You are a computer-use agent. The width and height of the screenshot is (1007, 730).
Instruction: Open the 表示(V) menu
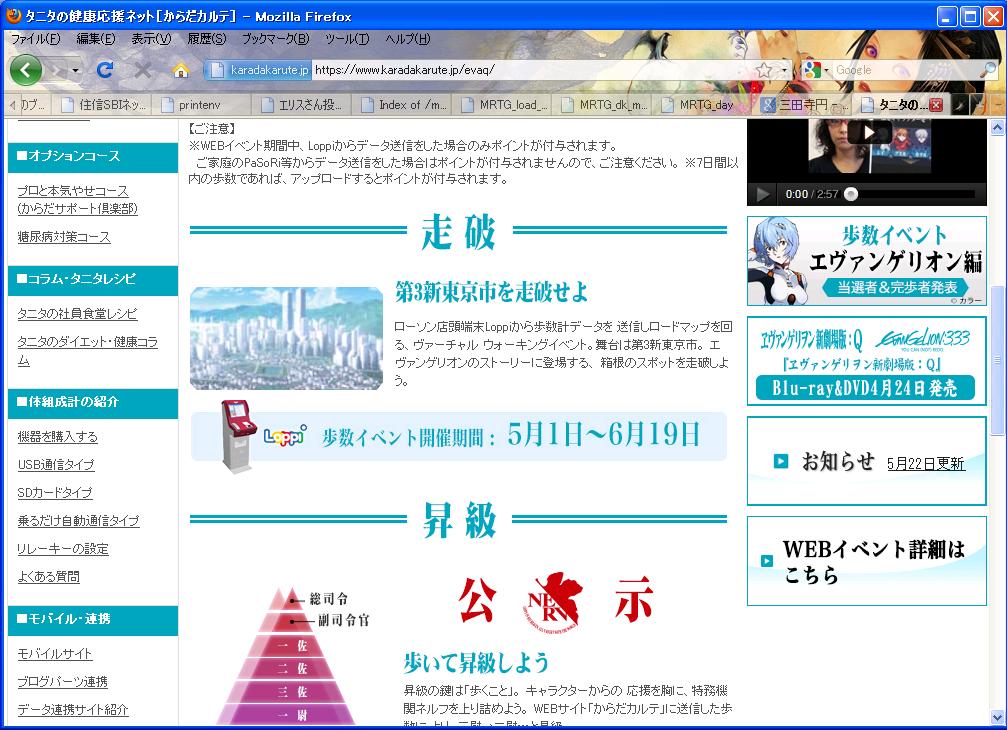152,39
